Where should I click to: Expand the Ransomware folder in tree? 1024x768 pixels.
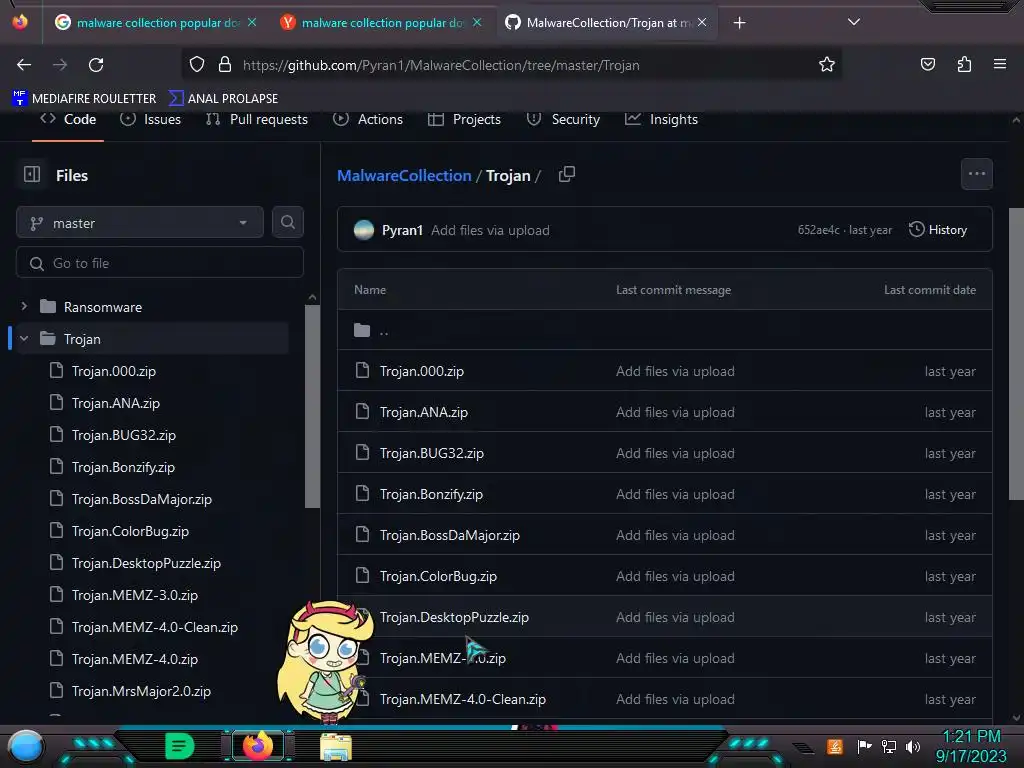24,306
